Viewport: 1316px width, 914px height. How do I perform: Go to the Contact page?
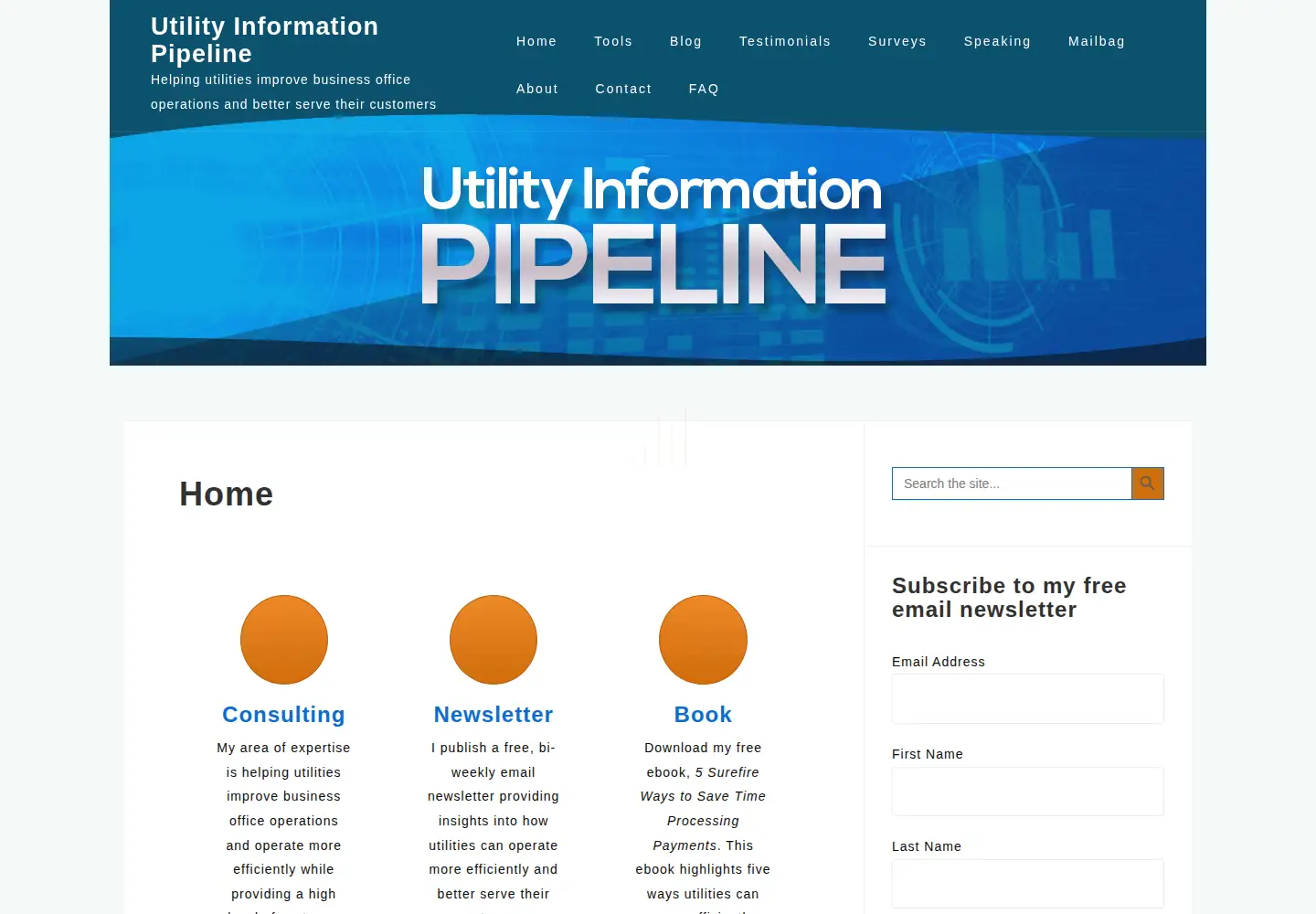coord(623,89)
